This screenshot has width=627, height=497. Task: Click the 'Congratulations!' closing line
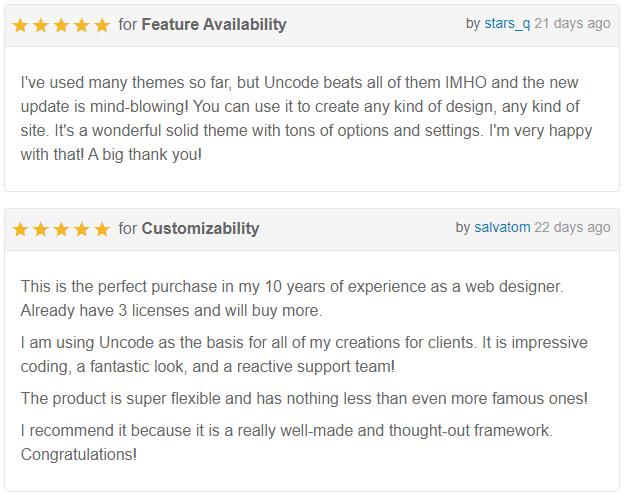(x=79, y=455)
